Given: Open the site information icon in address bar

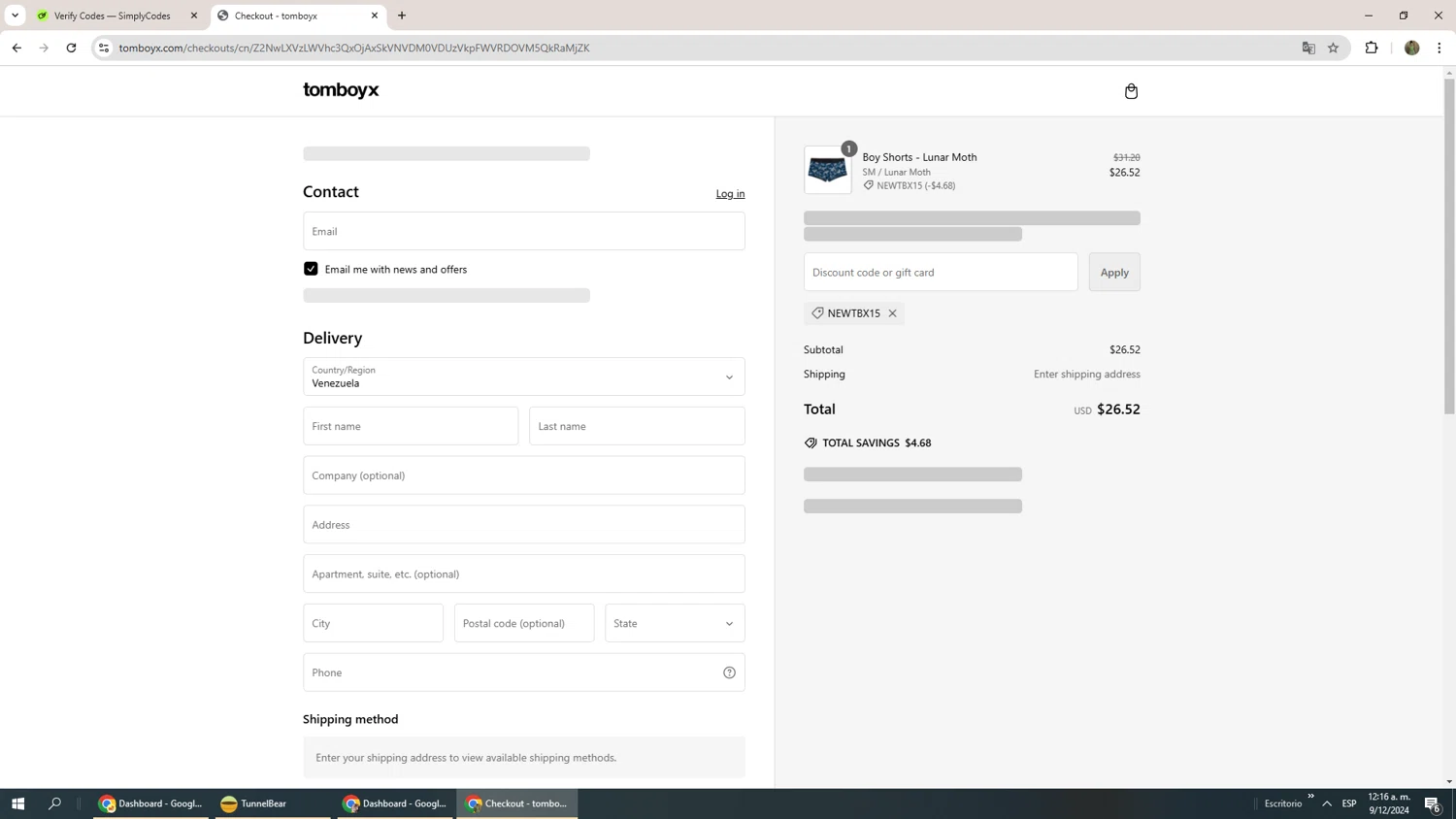Looking at the screenshot, I should coord(104,48).
